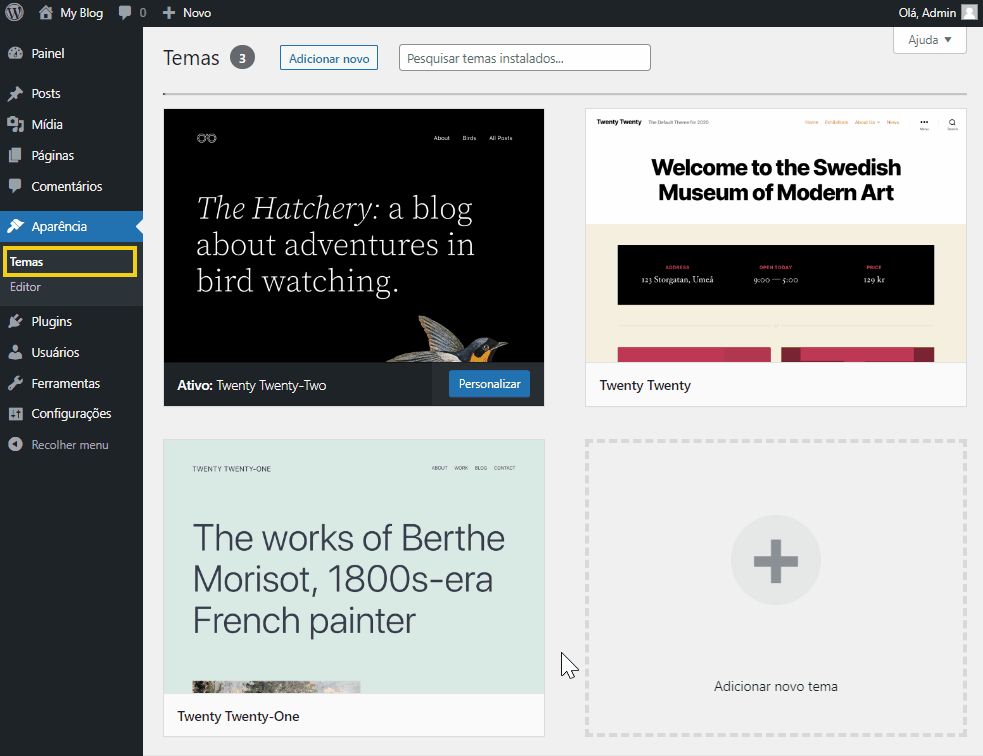Click the theme count badge showing 3
This screenshot has height=756, width=983.
(242, 58)
